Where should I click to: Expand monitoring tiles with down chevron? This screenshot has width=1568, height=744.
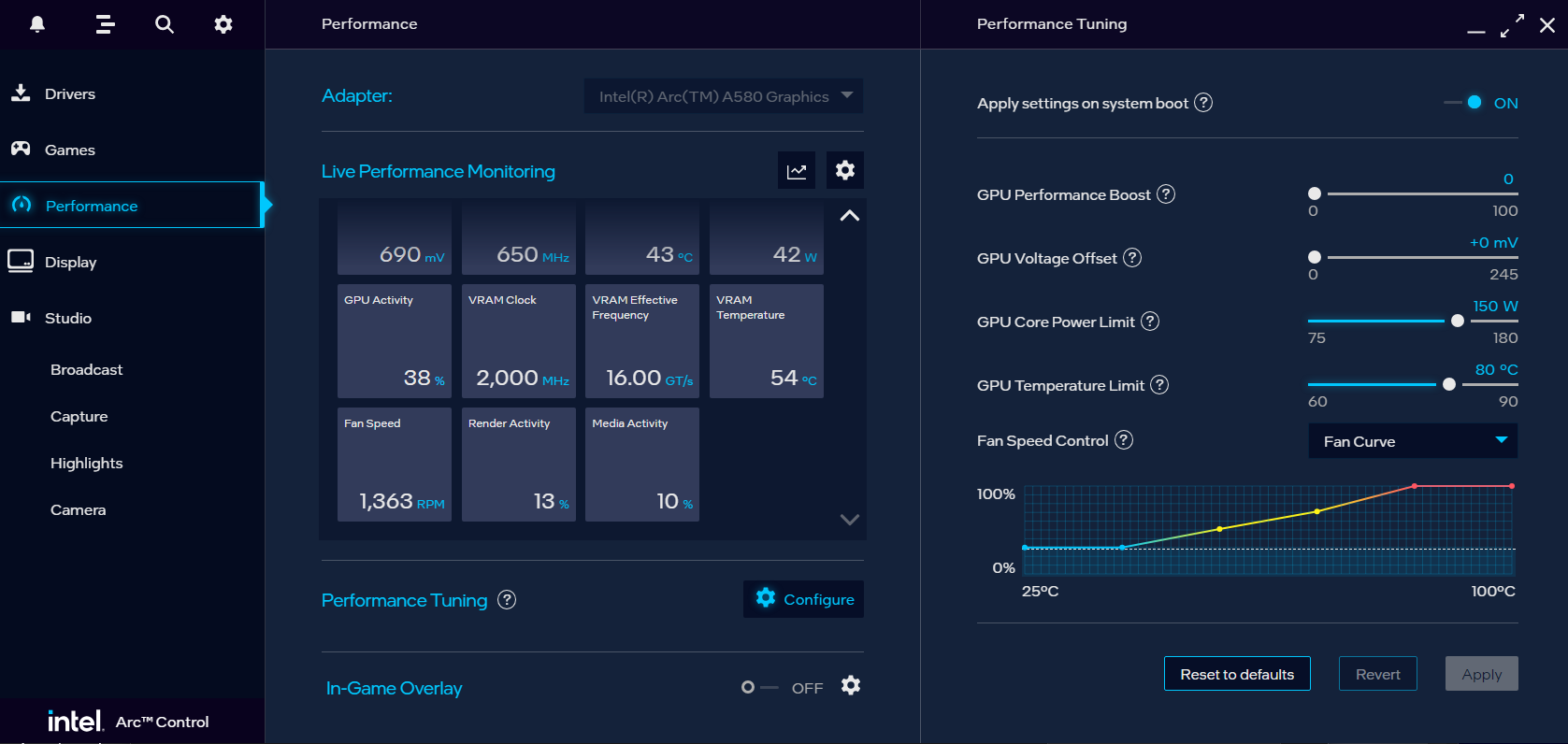pyautogui.click(x=849, y=520)
